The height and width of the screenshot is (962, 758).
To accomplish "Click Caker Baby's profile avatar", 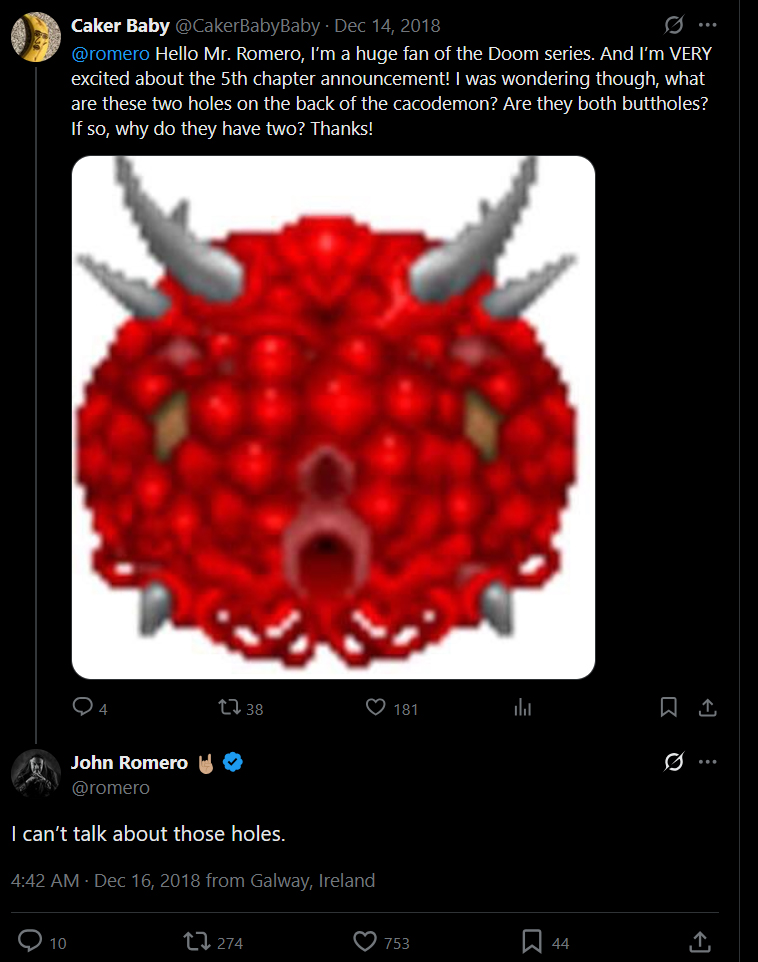I will point(36,37).
